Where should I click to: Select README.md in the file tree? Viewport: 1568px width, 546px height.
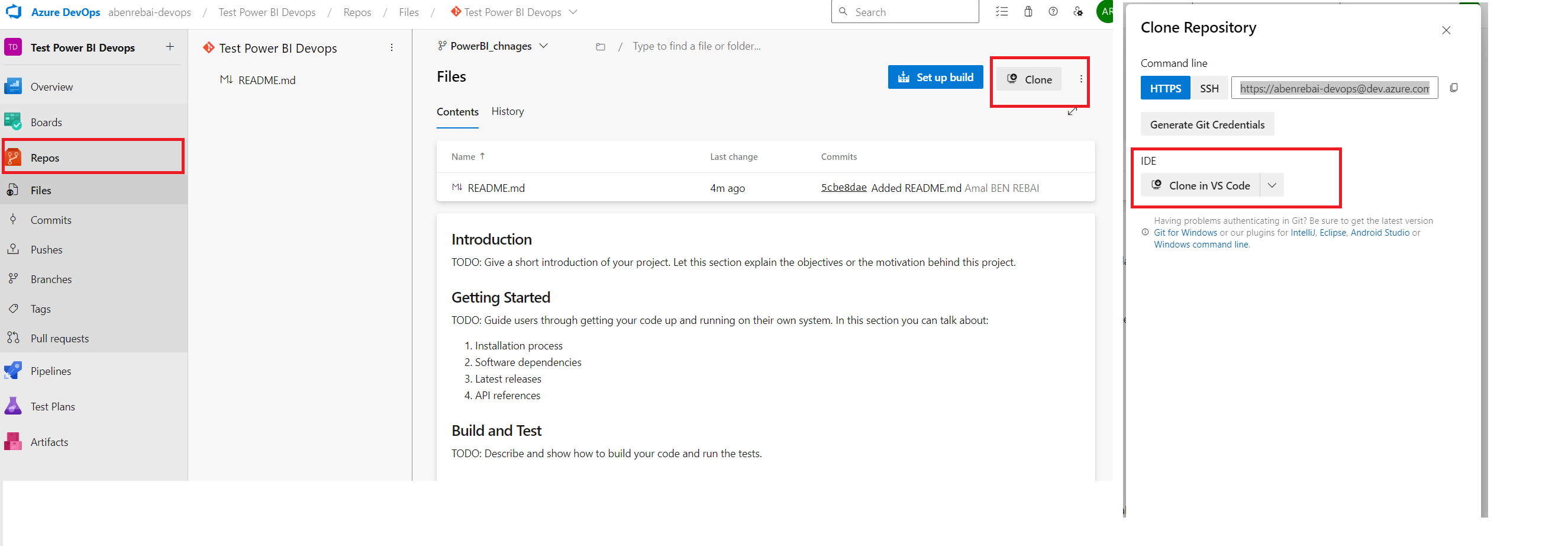(267, 80)
